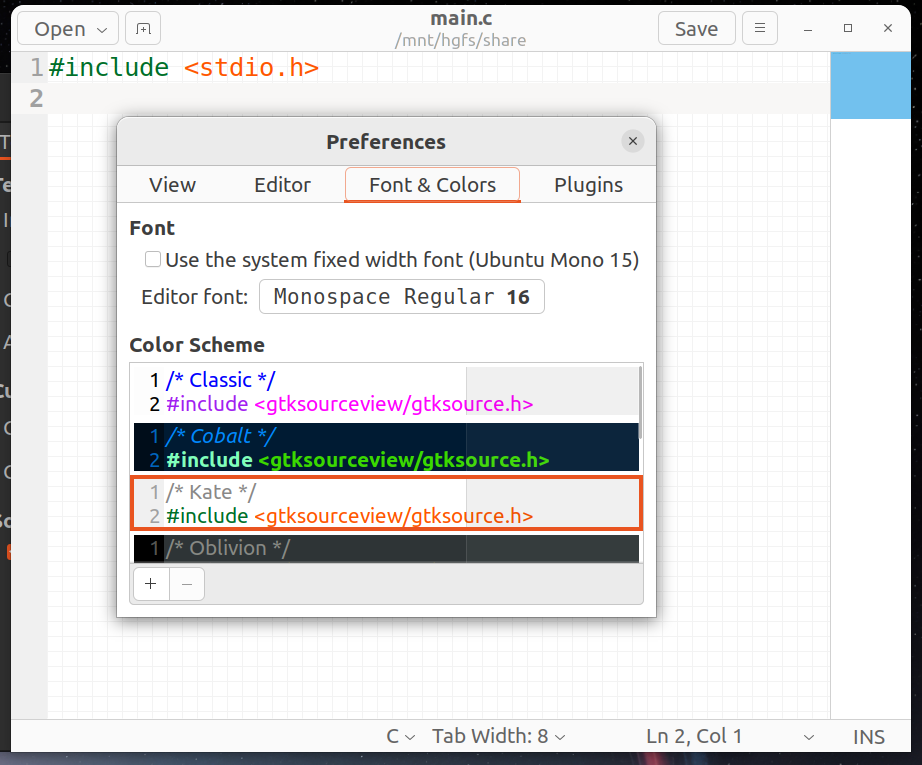Switch to the View tab
922x765 pixels.
click(172, 185)
